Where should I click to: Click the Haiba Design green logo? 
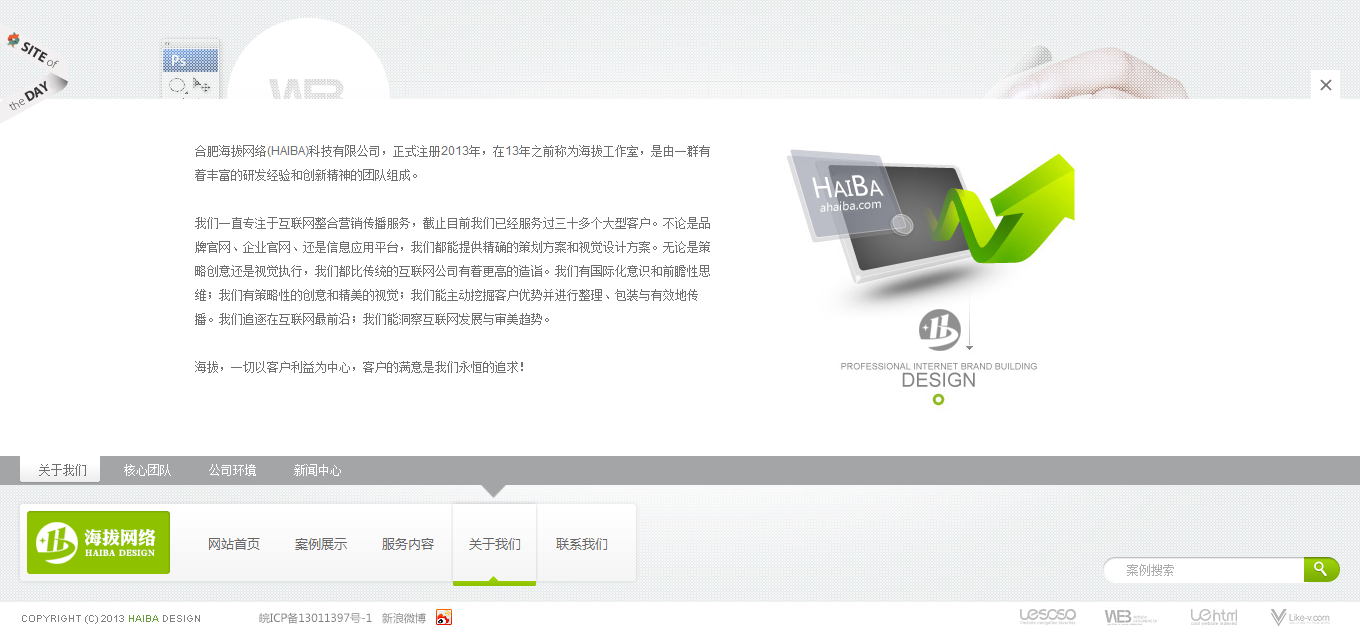point(98,542)
